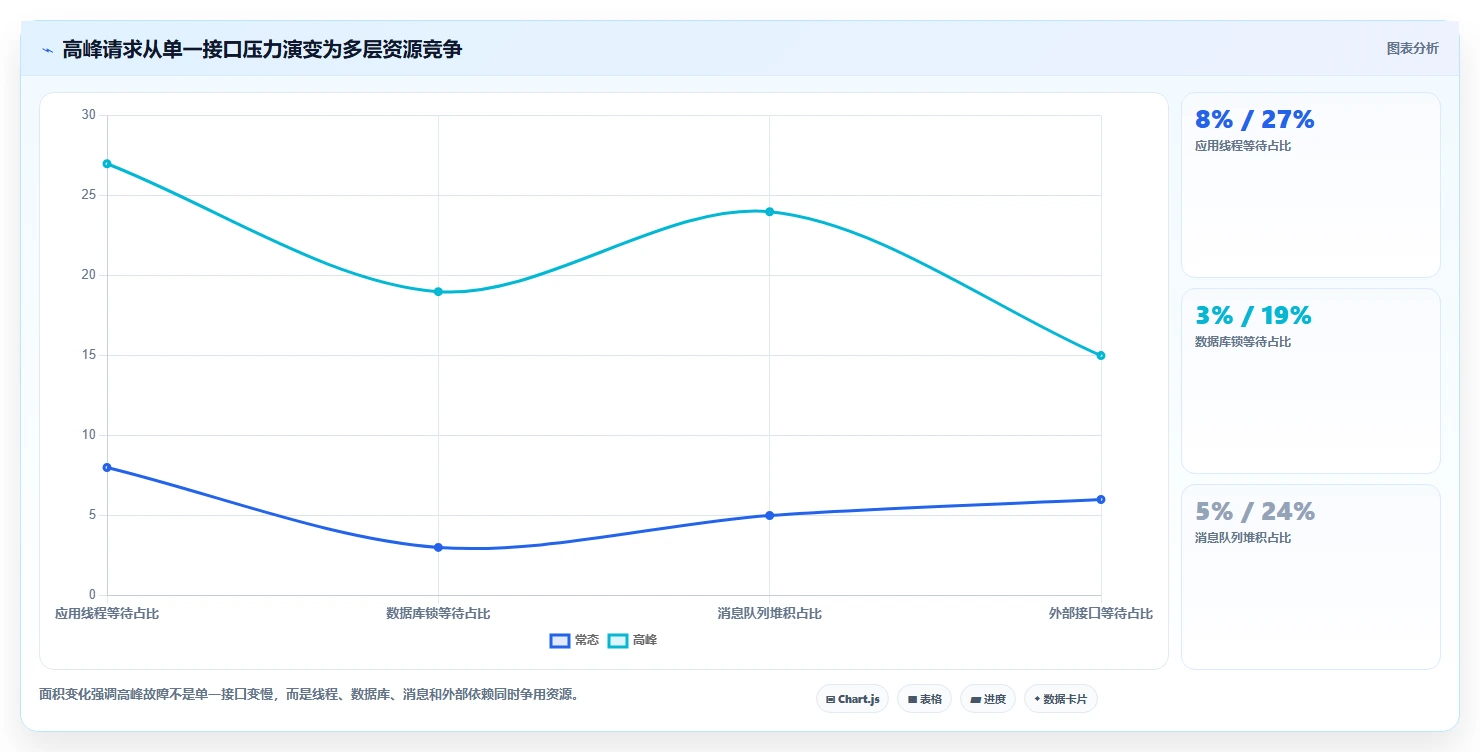Click the y-axis value 5
The image size is (1480, 752).
92,515
